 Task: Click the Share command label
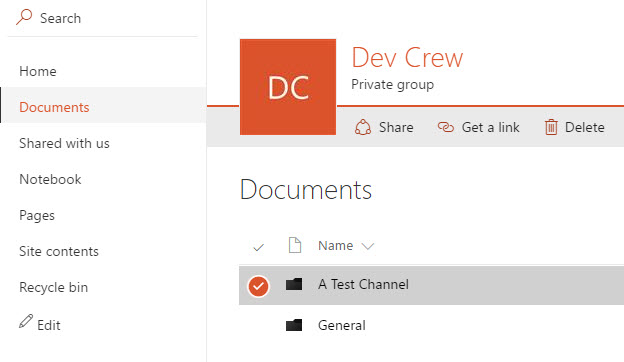[396, 127]
